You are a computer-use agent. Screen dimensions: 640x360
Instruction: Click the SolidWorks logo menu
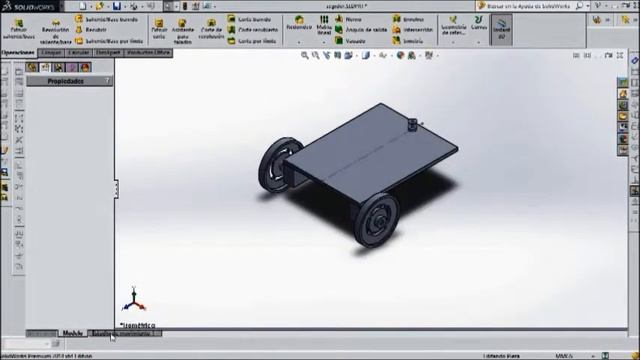[x=29, y=7]
